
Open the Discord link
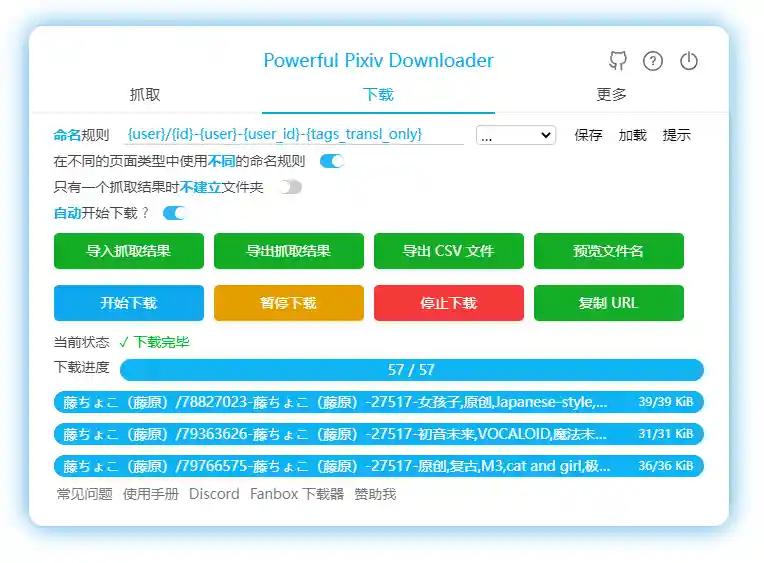[214, 494]
